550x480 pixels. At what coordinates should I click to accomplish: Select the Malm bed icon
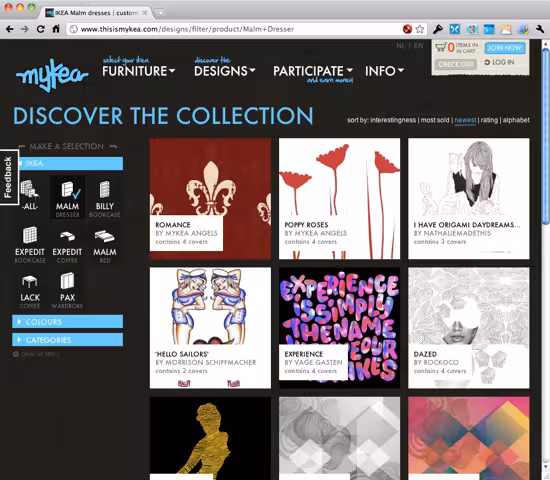click(105, 244)
